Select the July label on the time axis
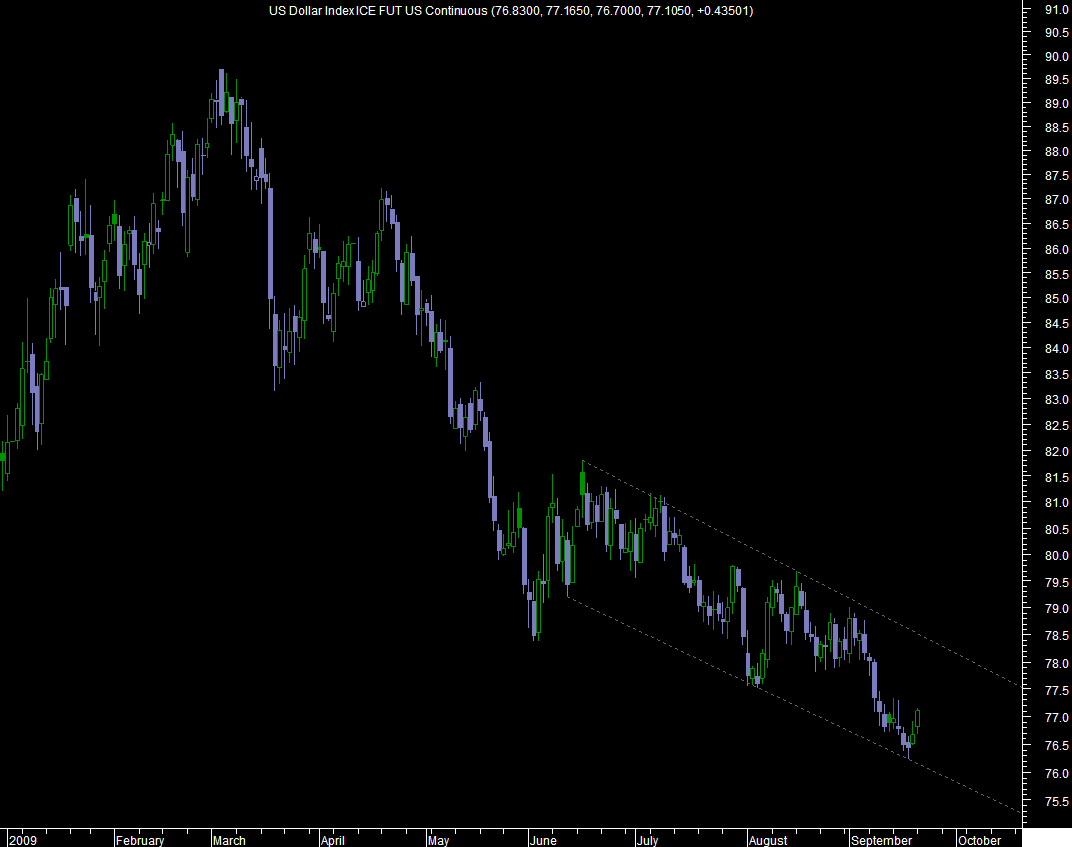The width and height of the screenshot is (1072, 847). tap(647, 840)
